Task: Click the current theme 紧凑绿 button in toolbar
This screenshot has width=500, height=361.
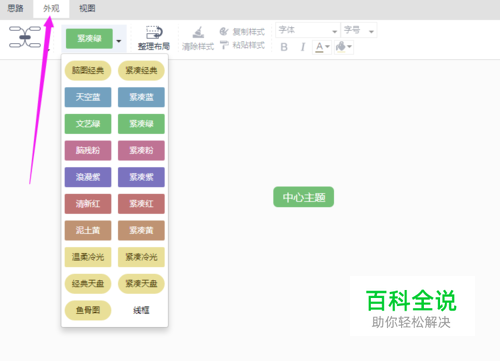Action: click(89, 39)
